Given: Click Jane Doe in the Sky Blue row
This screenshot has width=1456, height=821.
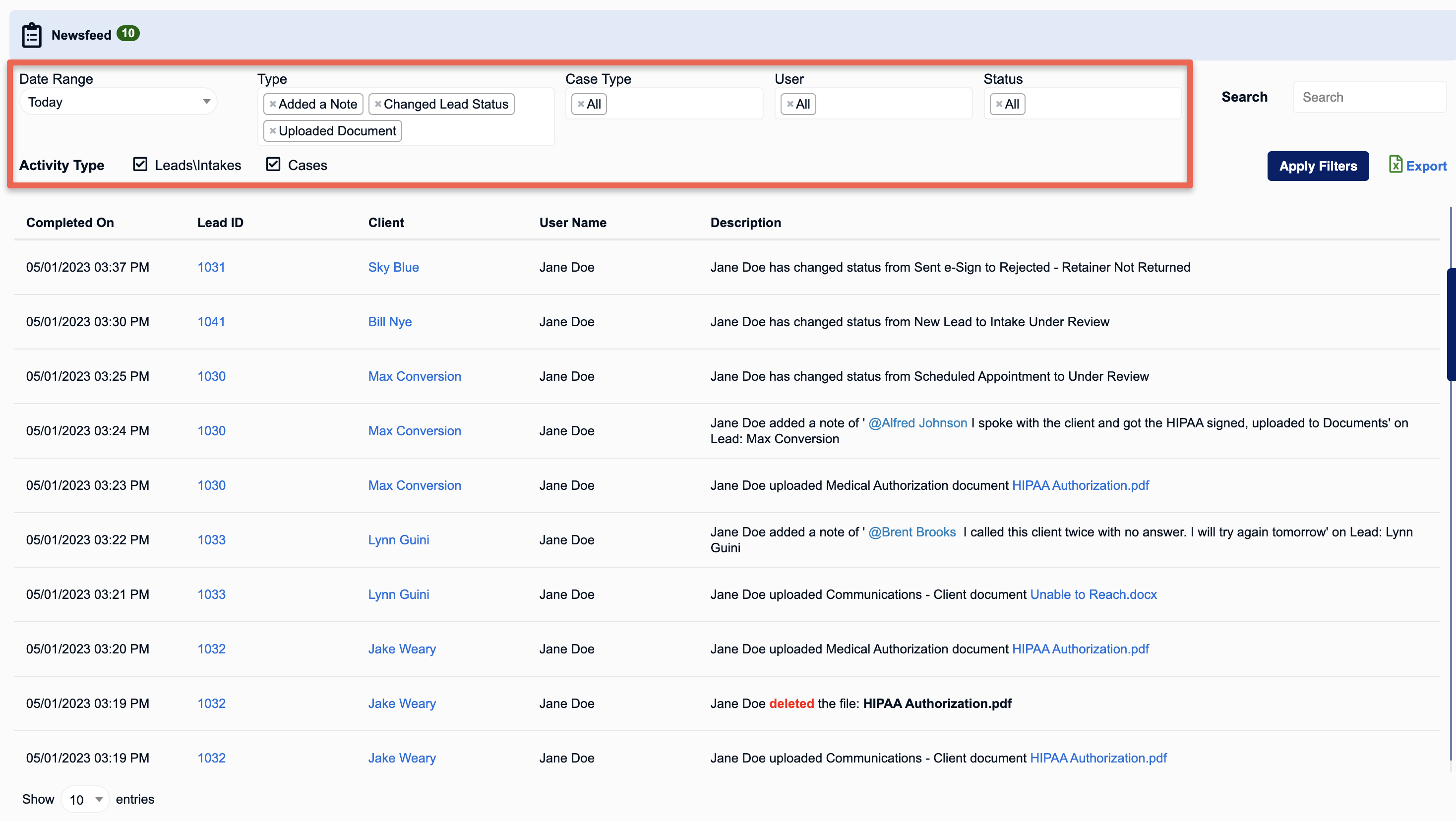Looking at the screenshot, I should pos(566,267).
